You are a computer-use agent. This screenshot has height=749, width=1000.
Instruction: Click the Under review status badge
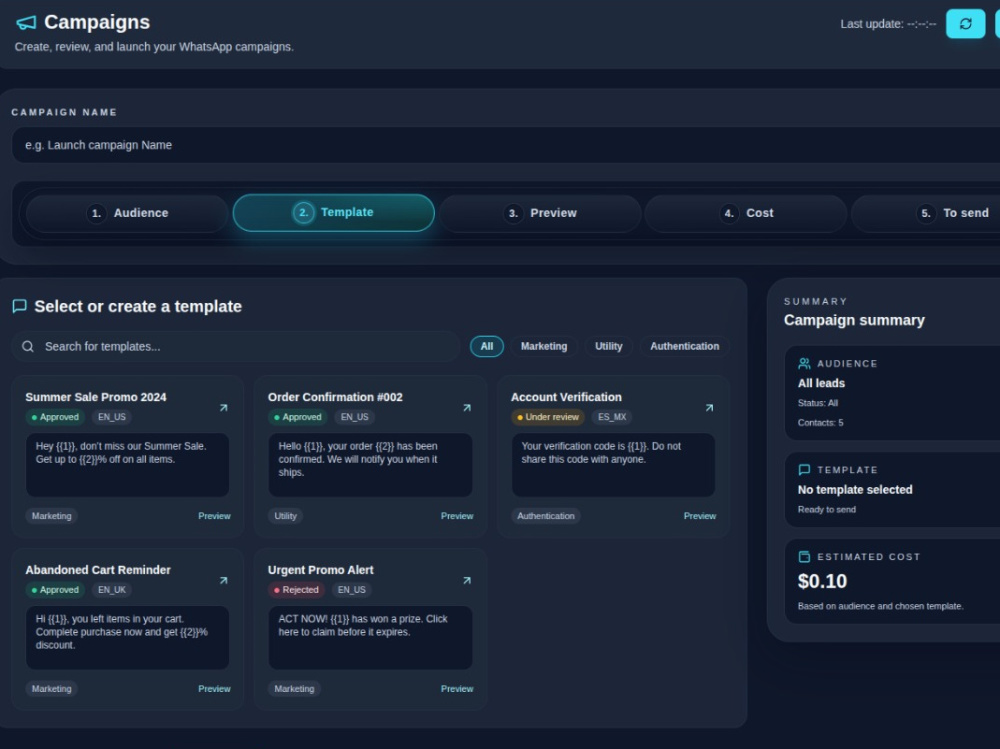[548, 417]
